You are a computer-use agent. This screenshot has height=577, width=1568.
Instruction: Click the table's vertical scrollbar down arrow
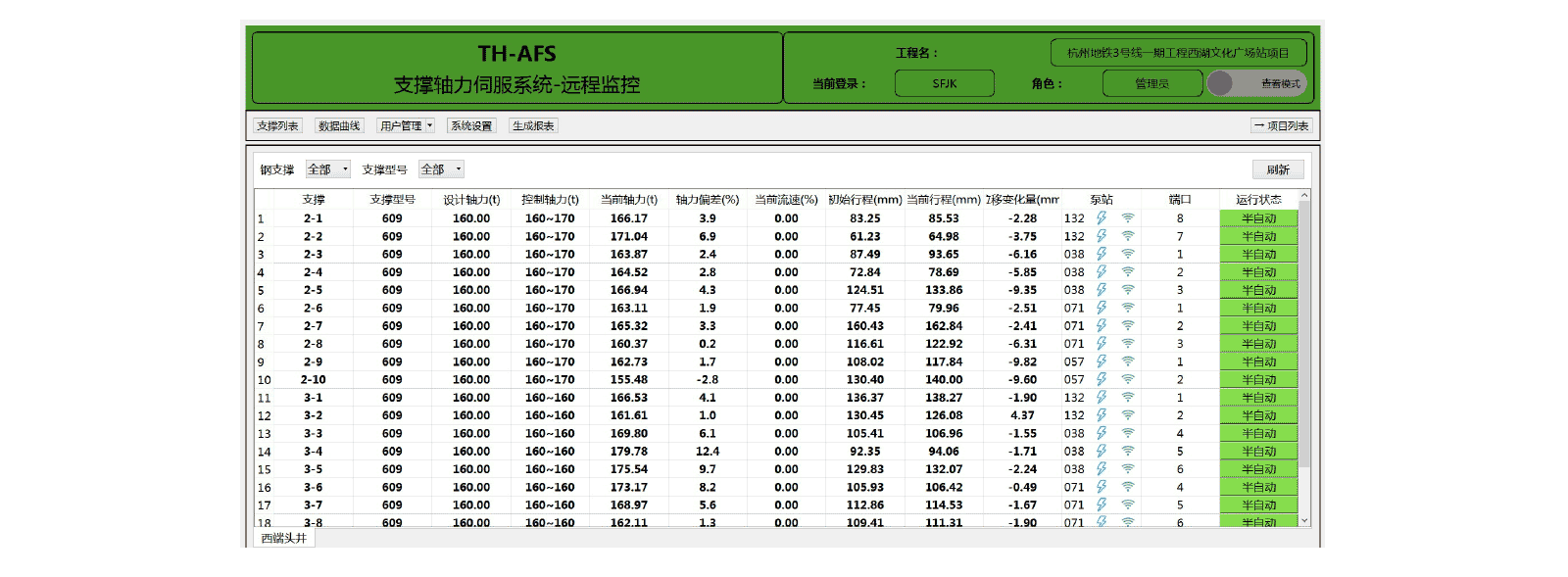pos(1304,521)
